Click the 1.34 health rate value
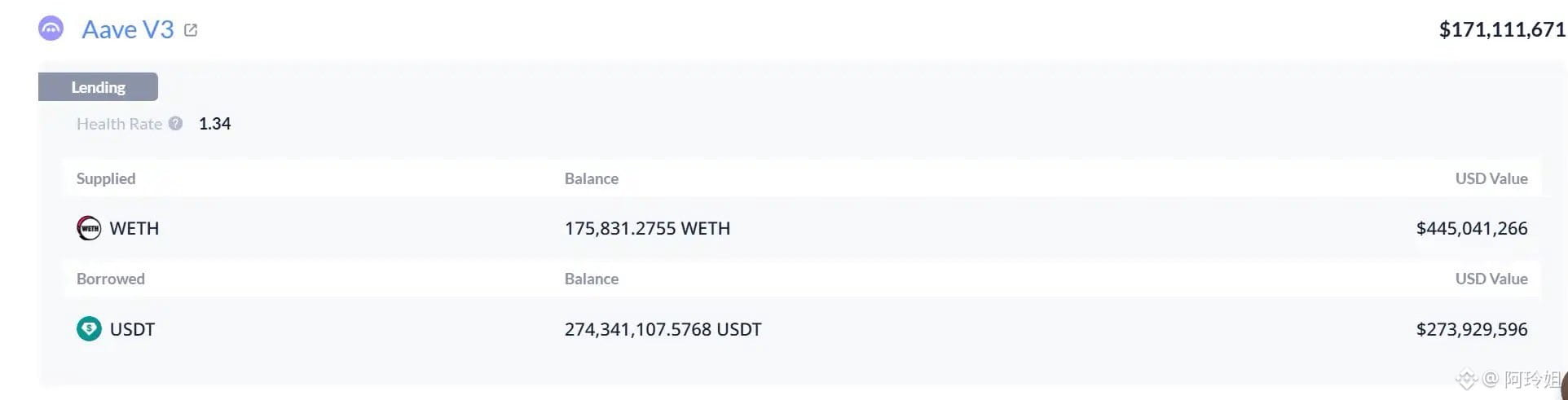This screenshot has width=1568, height=400. coord(215,124)
